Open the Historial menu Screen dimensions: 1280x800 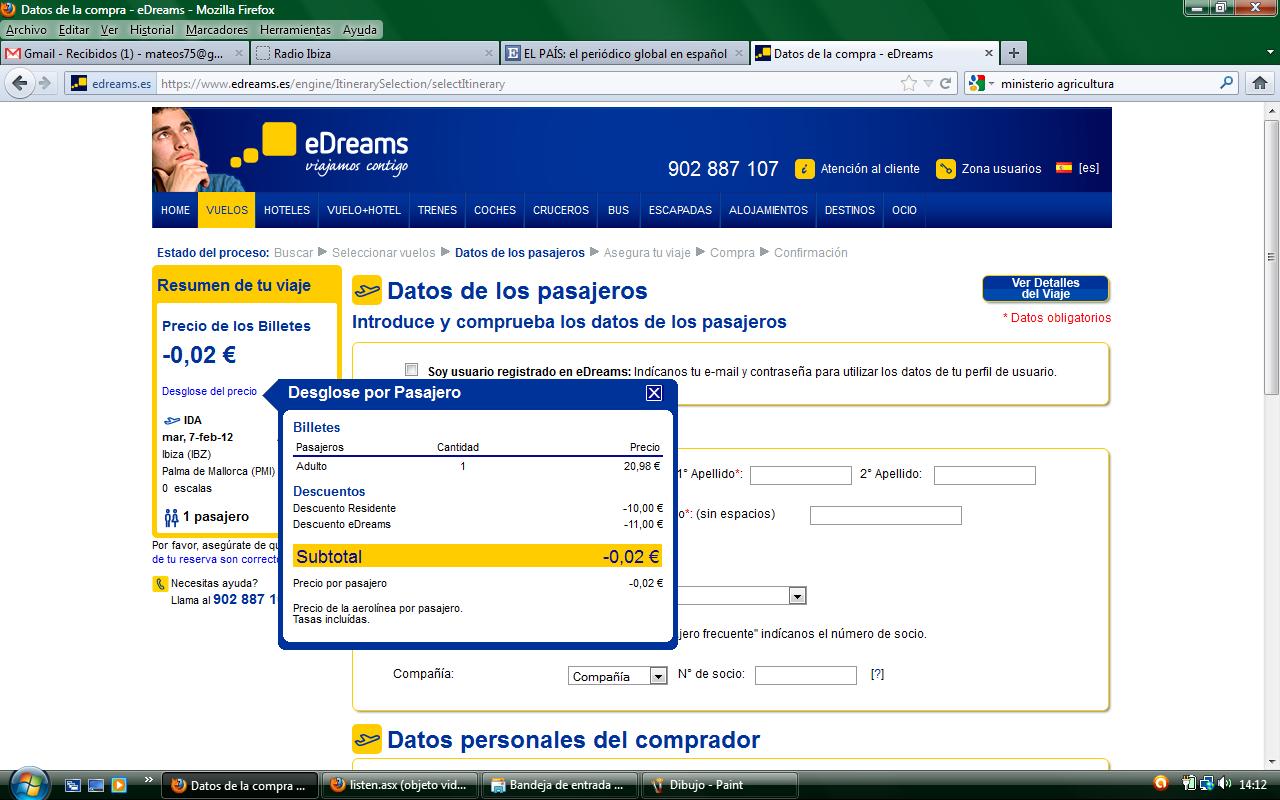(x=152, y=30)
